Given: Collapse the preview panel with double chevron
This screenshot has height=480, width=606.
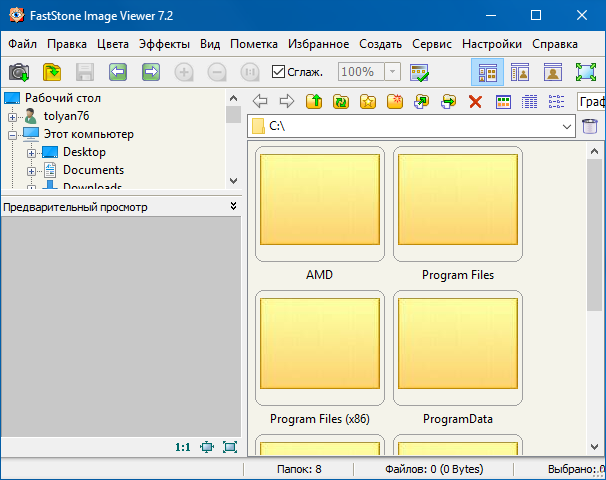Looking at the screenshot, I should tap(233, 206).
